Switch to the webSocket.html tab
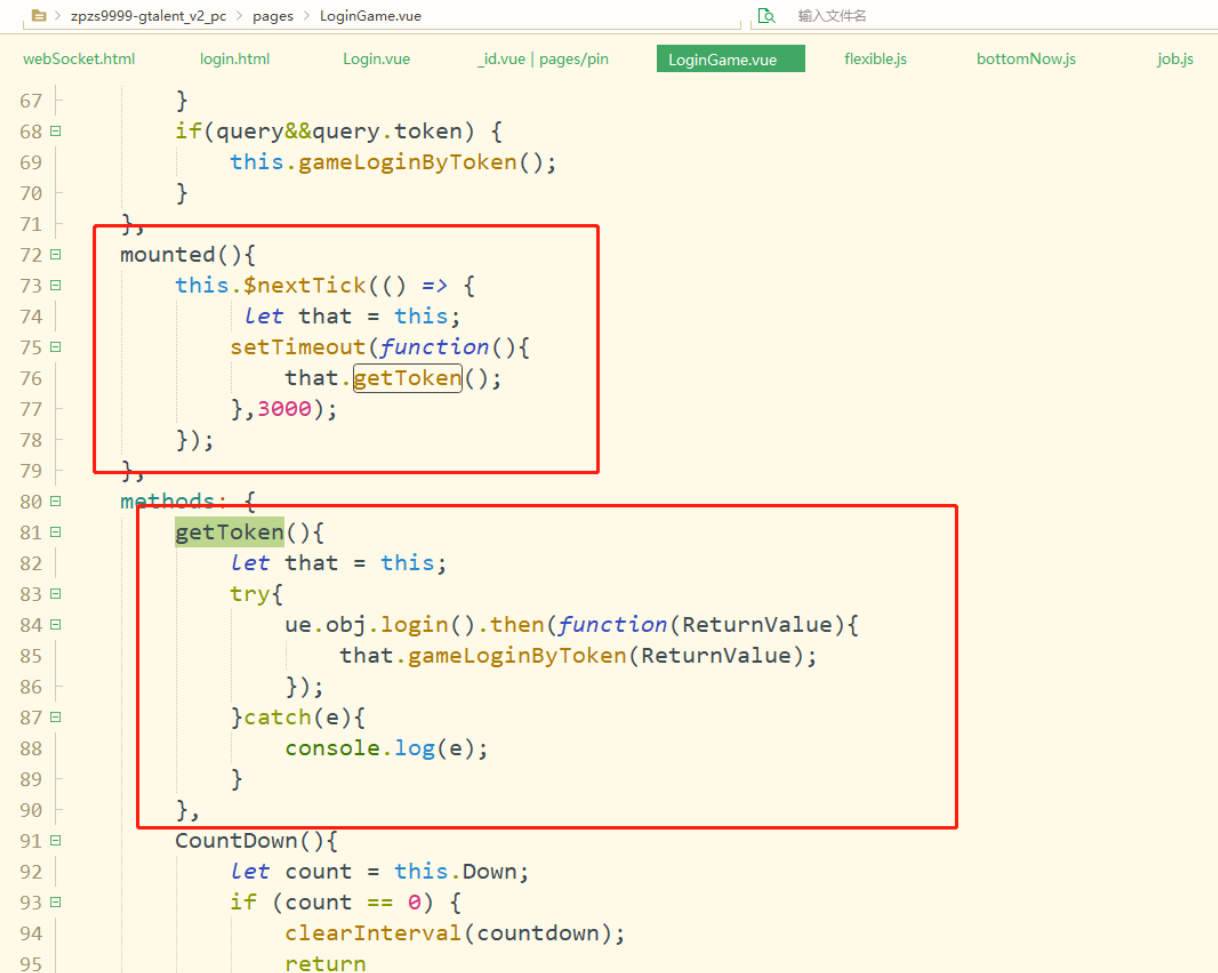Viewport: 1218px width, 973px height. (79, 59)
